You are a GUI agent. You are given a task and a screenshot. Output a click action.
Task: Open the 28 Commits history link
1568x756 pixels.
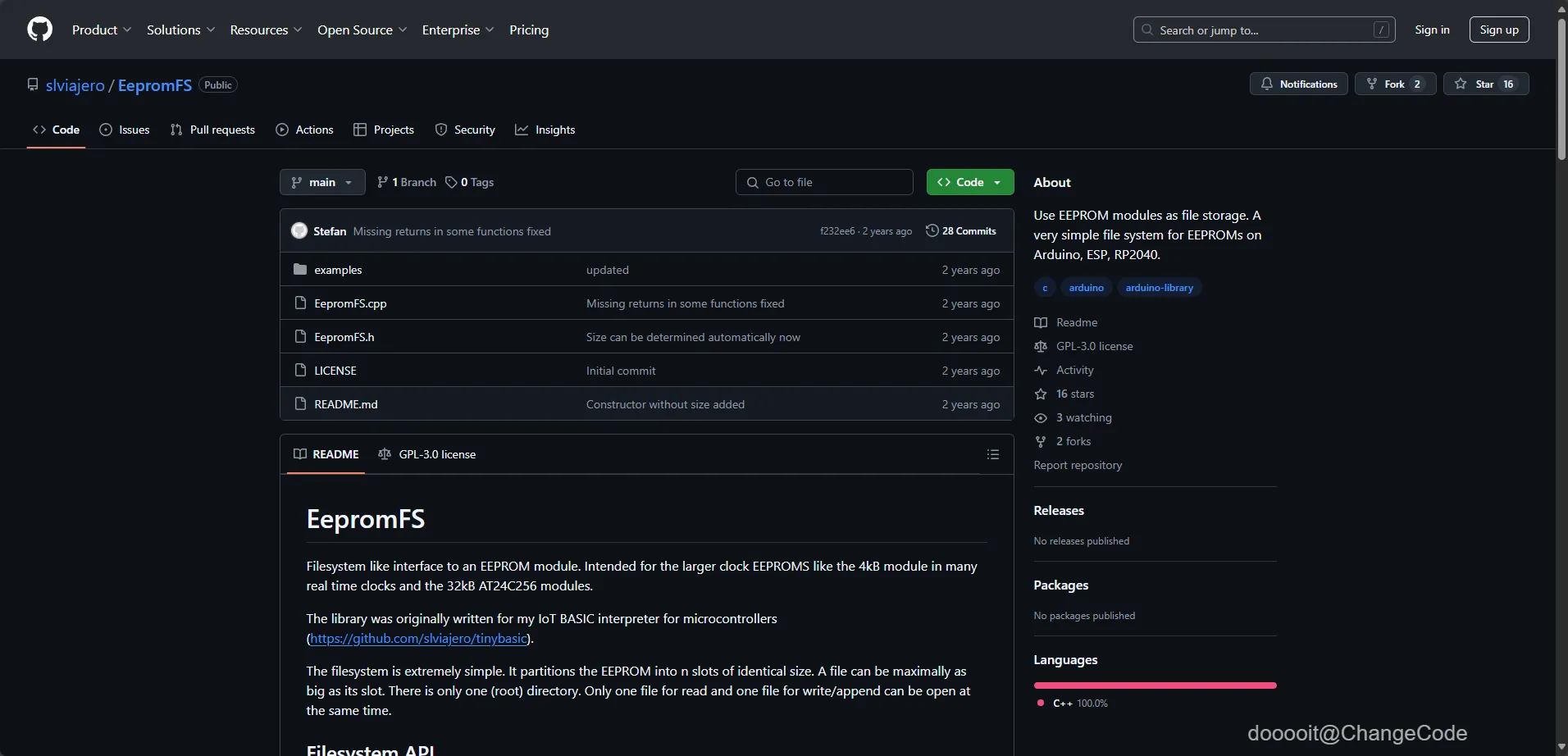(961, 230)
